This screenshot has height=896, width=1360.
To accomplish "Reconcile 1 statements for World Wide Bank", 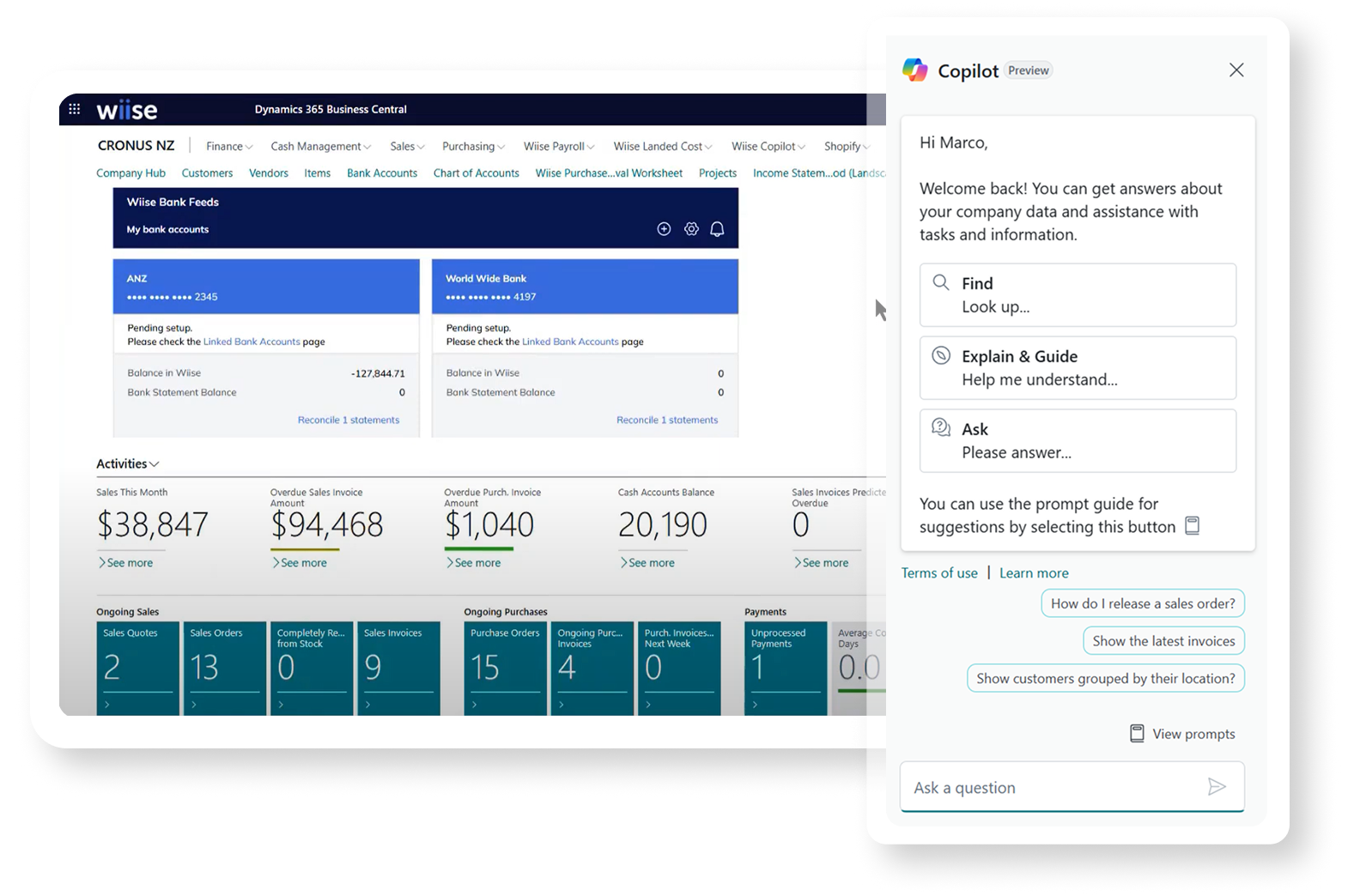I will 667,420.
